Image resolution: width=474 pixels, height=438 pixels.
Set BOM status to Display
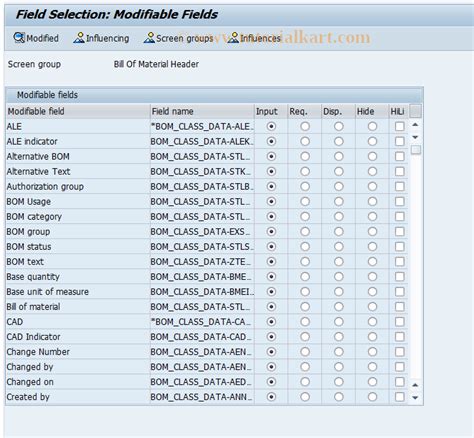pyautogui.click(x=339, y=246)
